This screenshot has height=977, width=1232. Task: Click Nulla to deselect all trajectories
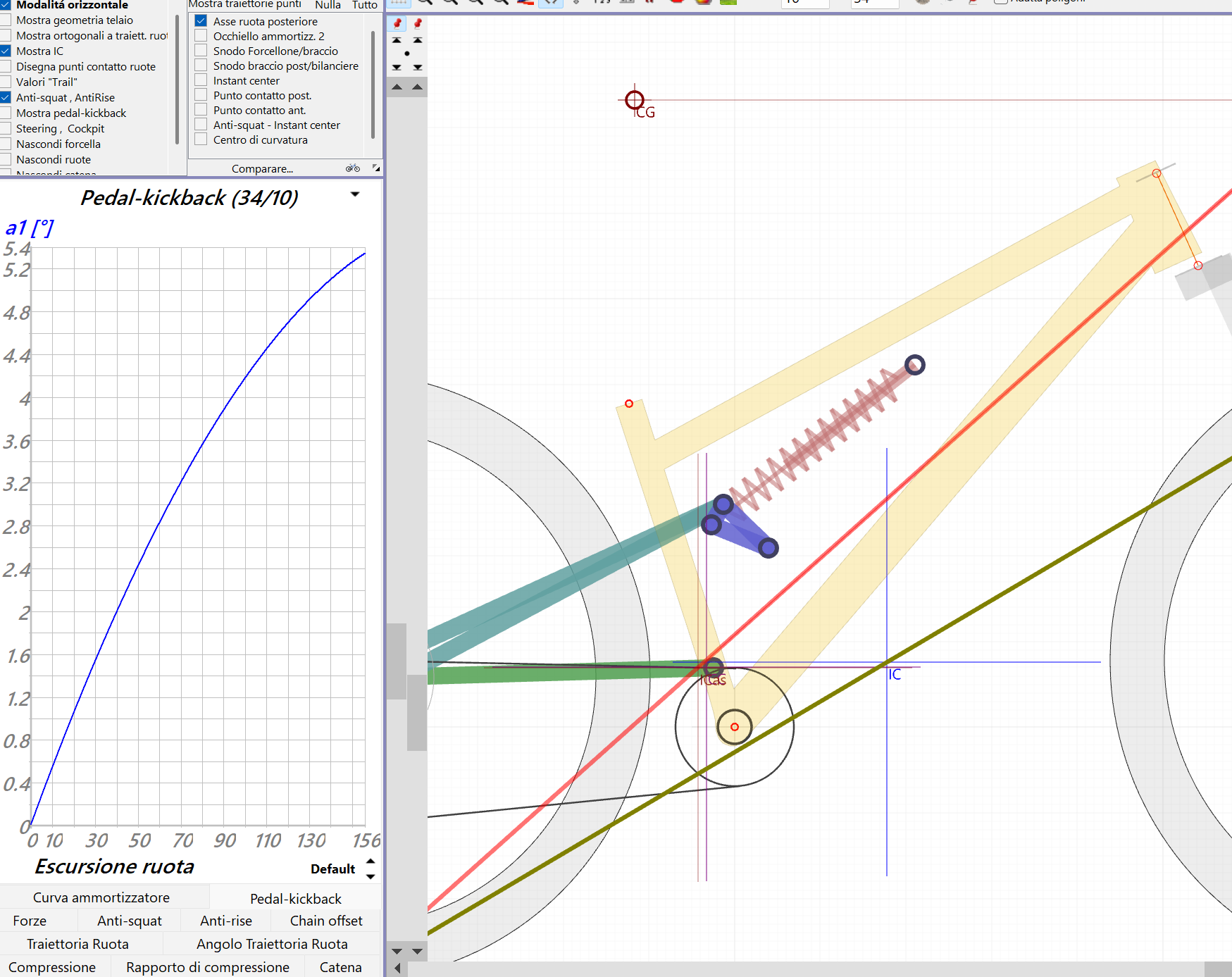pos(328,5)
